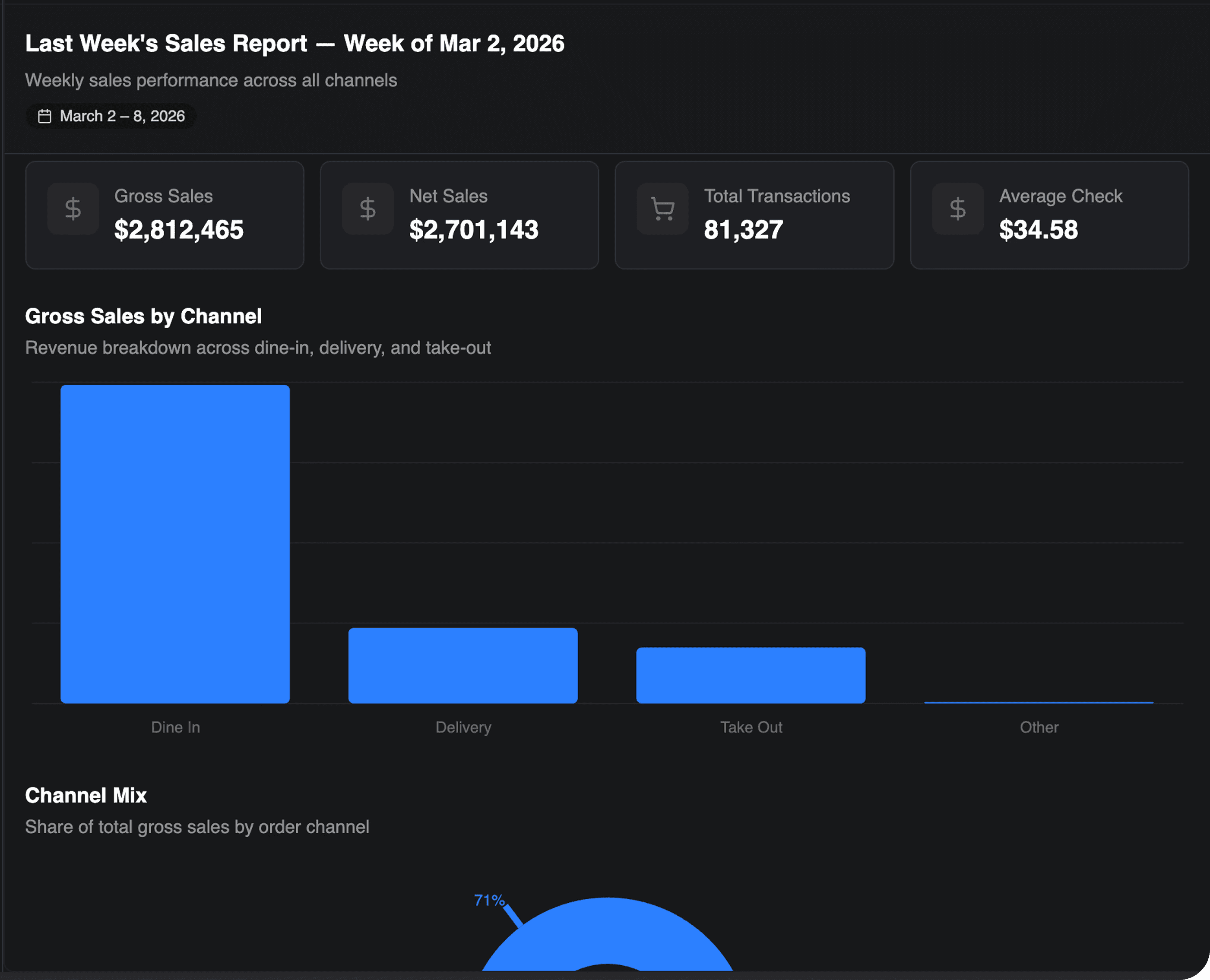Image resolution: width=1210 pixels, height=980 pixels.
Task: Click the dollar icon on Gross Sales card
Action: pyautogui.click(x=73, y=209)
